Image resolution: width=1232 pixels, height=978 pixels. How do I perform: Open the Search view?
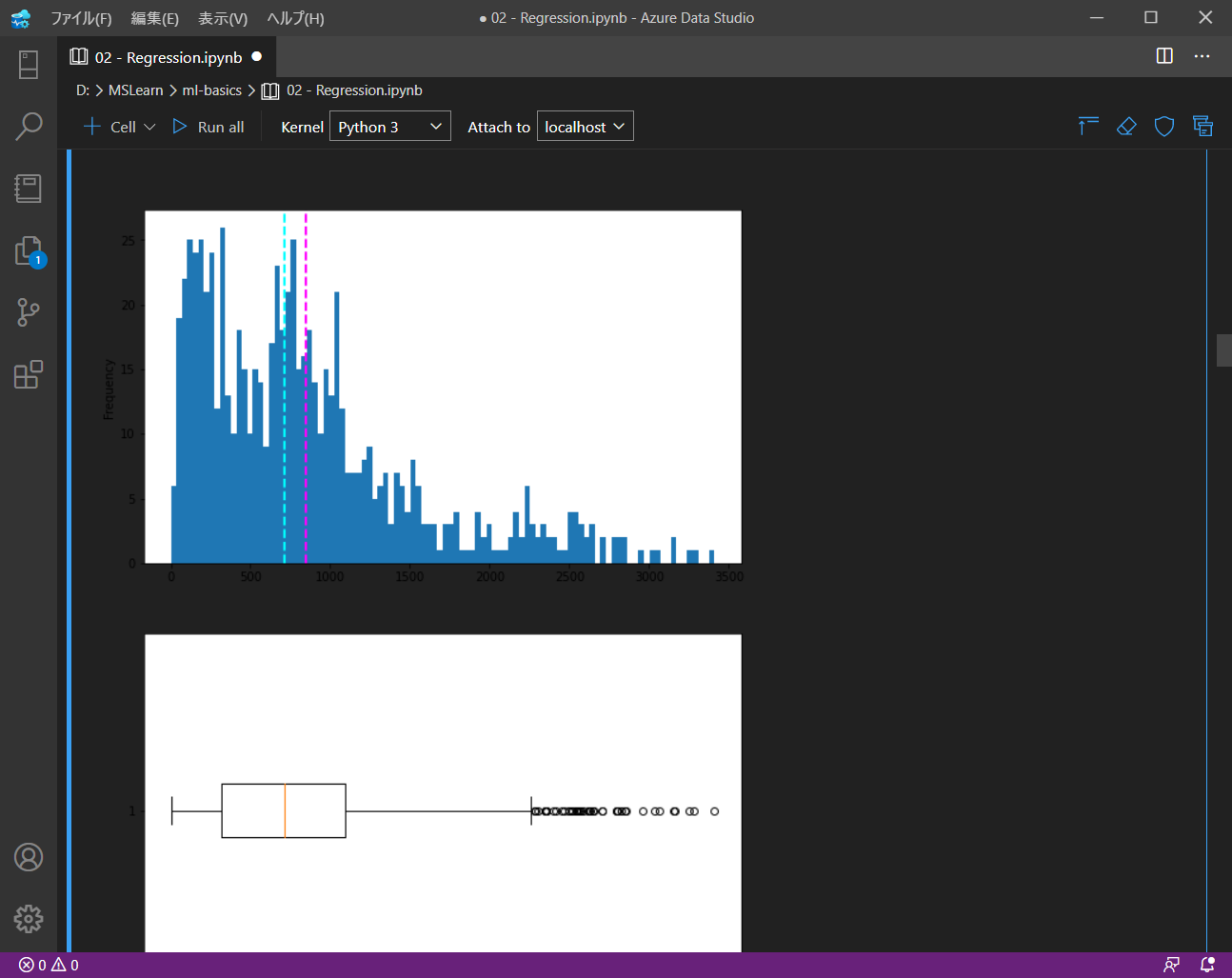[29, 126]
